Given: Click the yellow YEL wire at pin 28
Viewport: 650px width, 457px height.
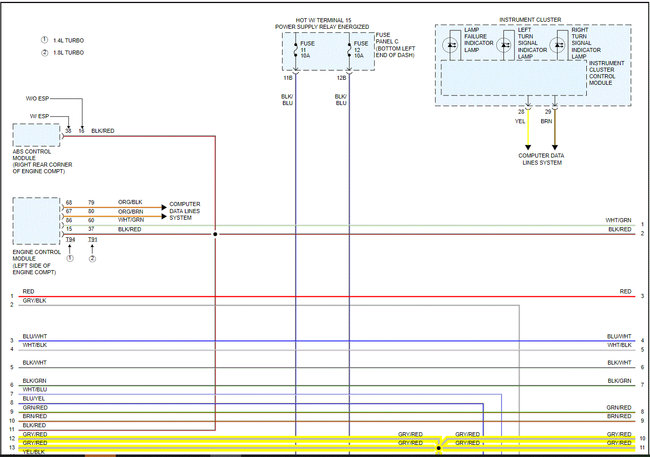Looking at the screenshot, I should 528,130.
